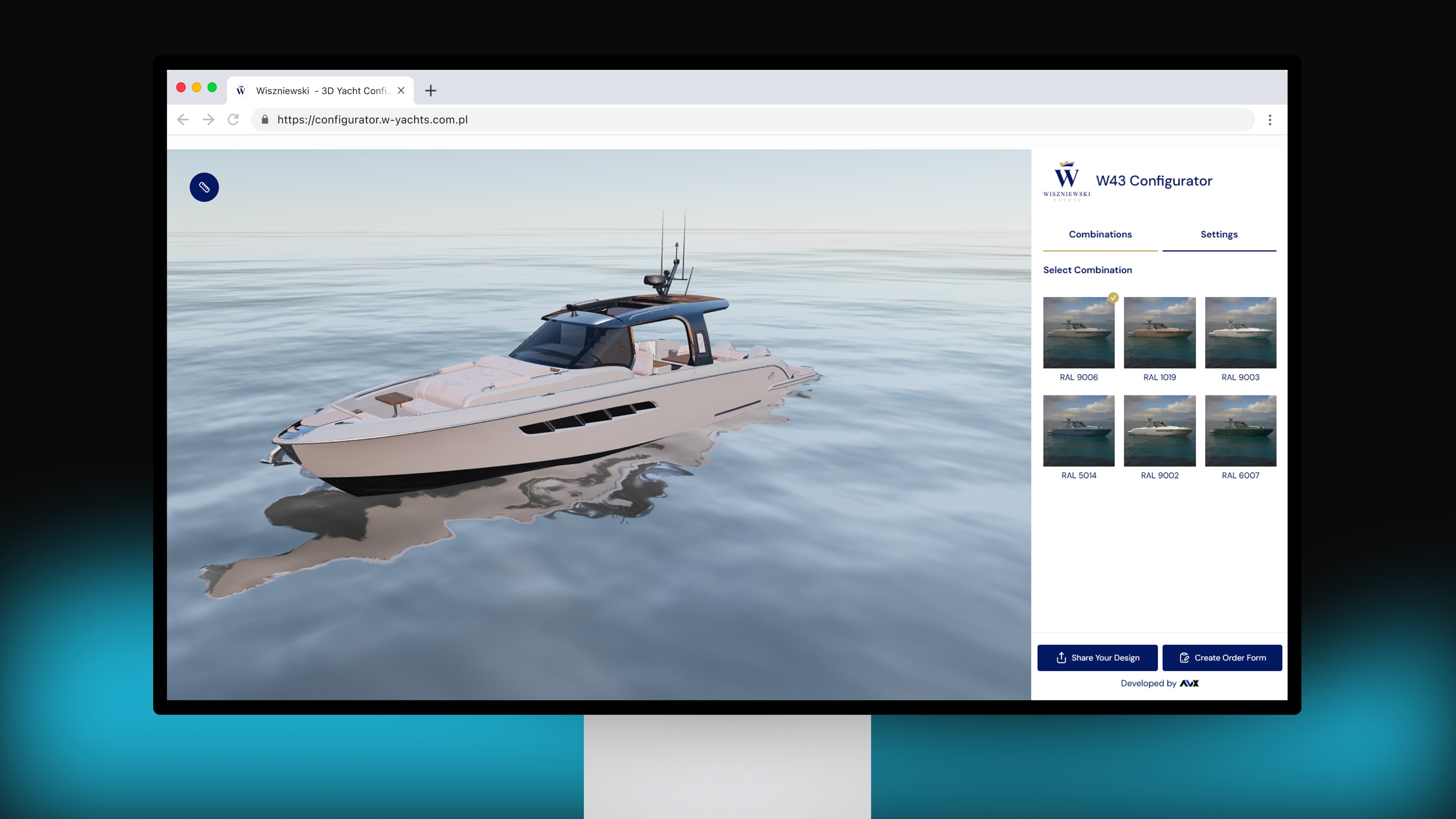The width and height of the screenshot is (1456, 819).
Task: Select the RAL 9006 combination thumbnail
Action: click(x=1078, y=333)
